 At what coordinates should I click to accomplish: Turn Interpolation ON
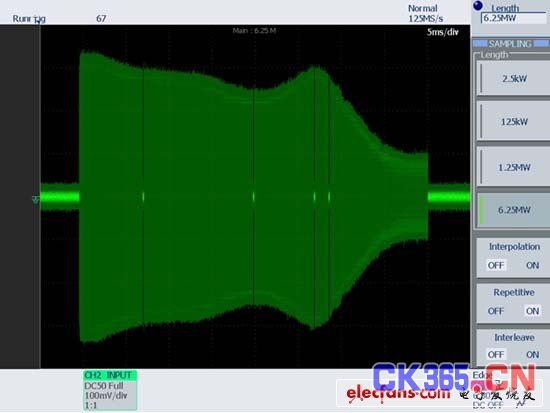532,265
